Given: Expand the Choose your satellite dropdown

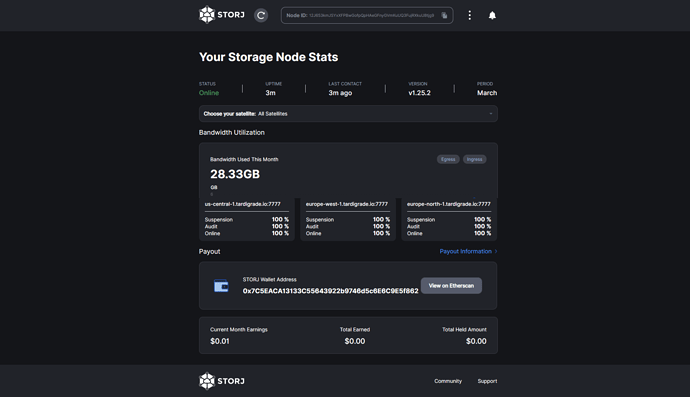Looking at the screenshot, I should (x=348, y=114).
